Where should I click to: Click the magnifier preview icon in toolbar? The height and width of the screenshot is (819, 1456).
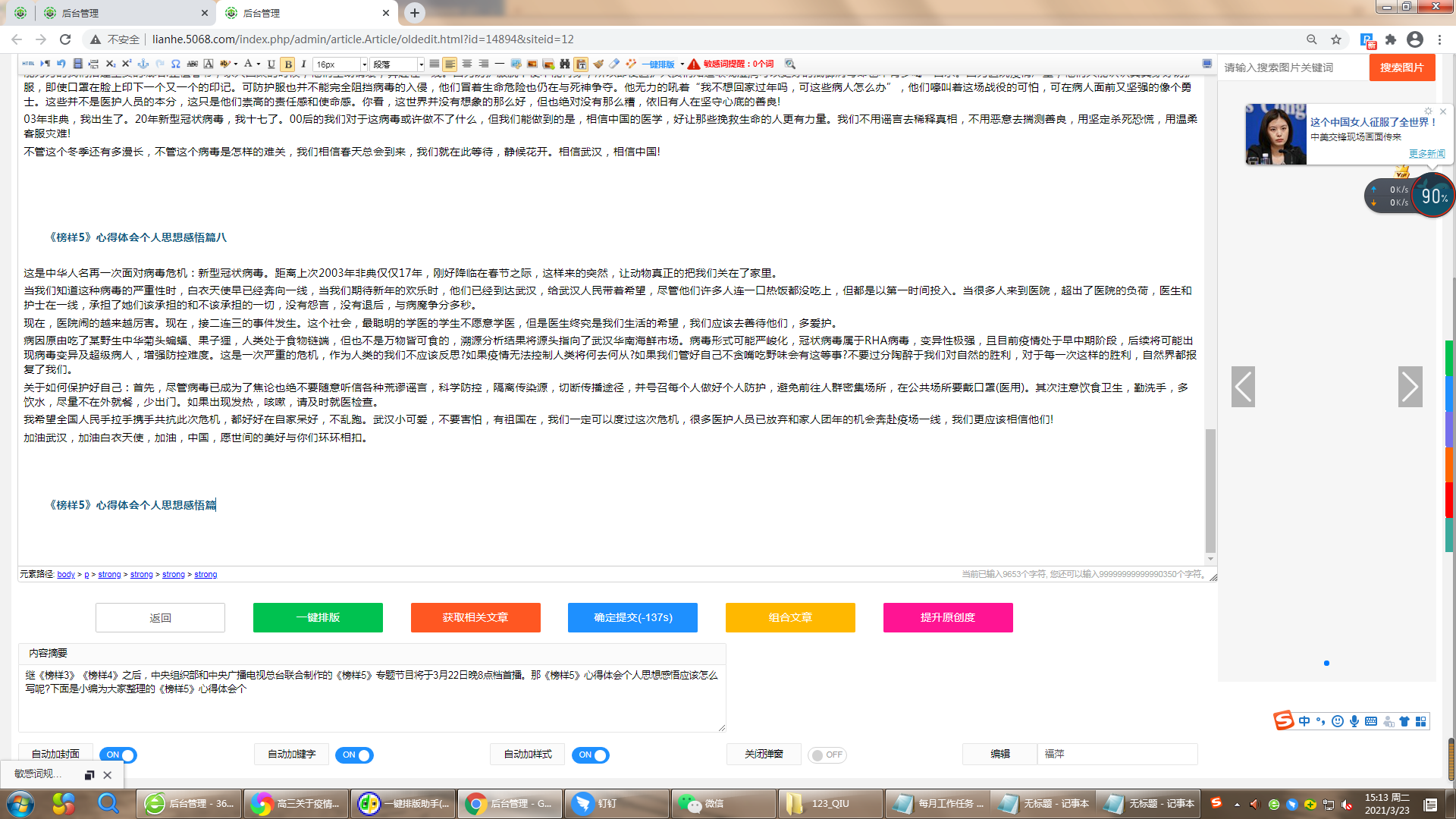[x=790, y=64]
